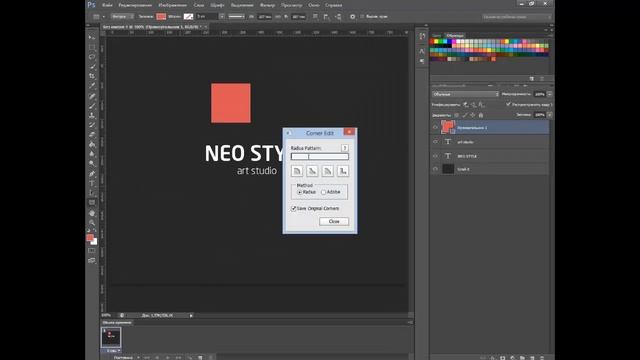Toggle align edges checkbox in options bar
Image resolution: width=640 pixels, height=360 pixels.
point(362,17)
